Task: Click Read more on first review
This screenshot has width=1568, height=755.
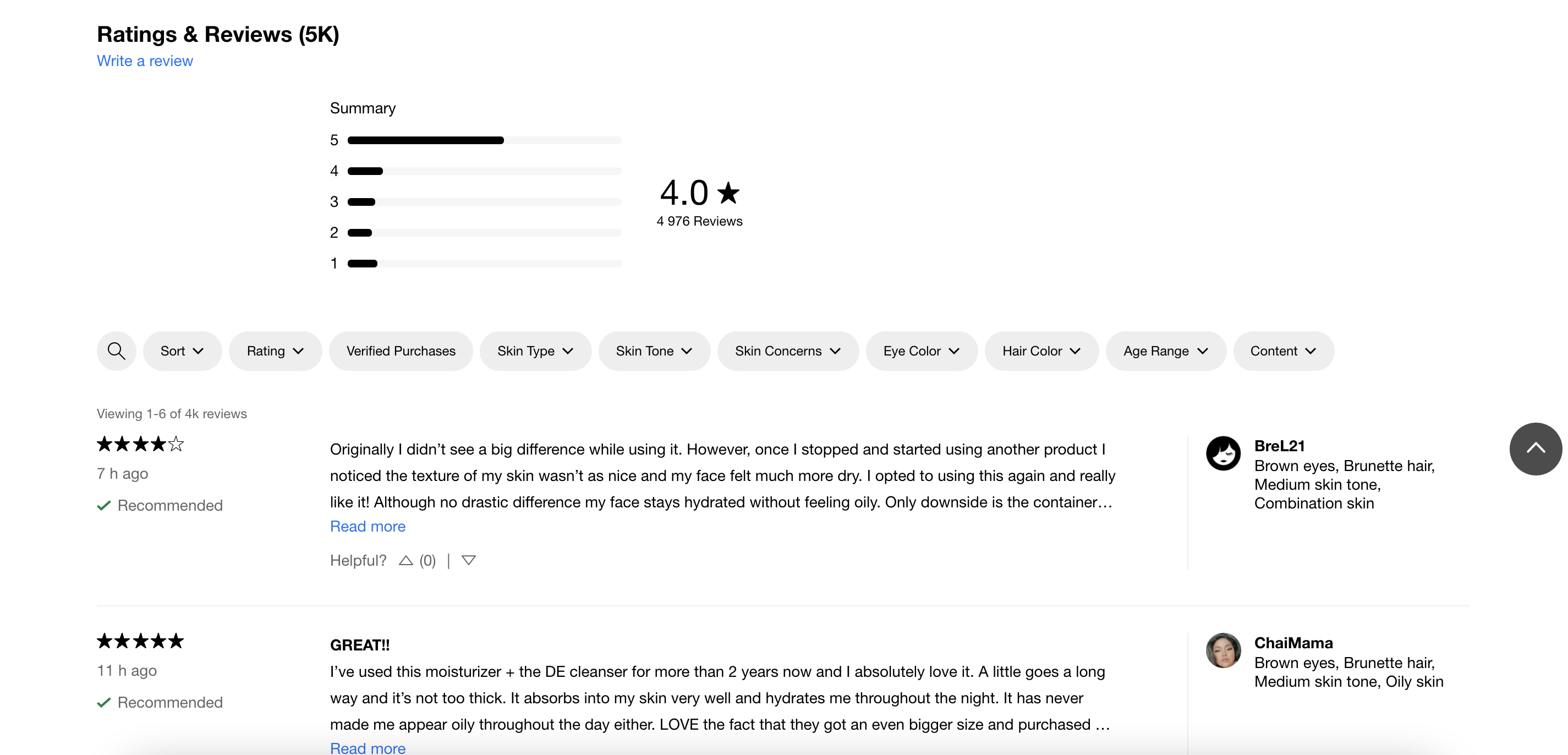Action: pos(367,525)
